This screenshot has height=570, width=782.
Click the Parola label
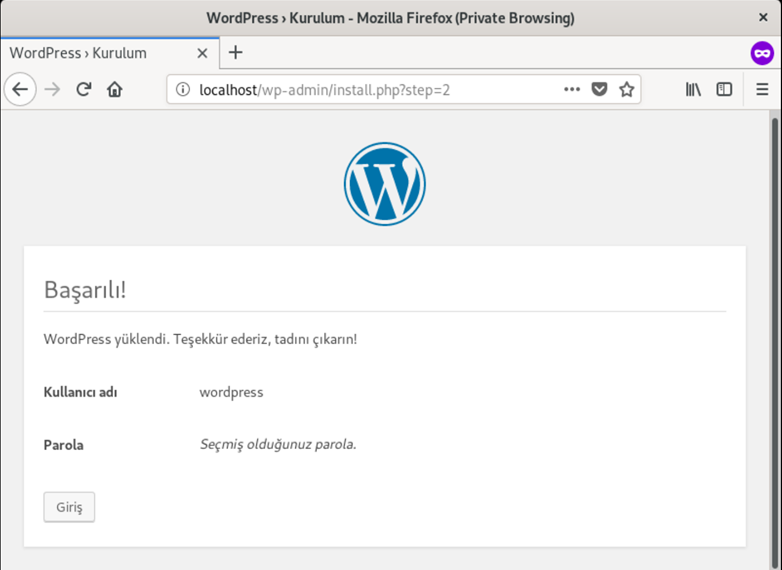pyautogui.click(x=63, y=445)
